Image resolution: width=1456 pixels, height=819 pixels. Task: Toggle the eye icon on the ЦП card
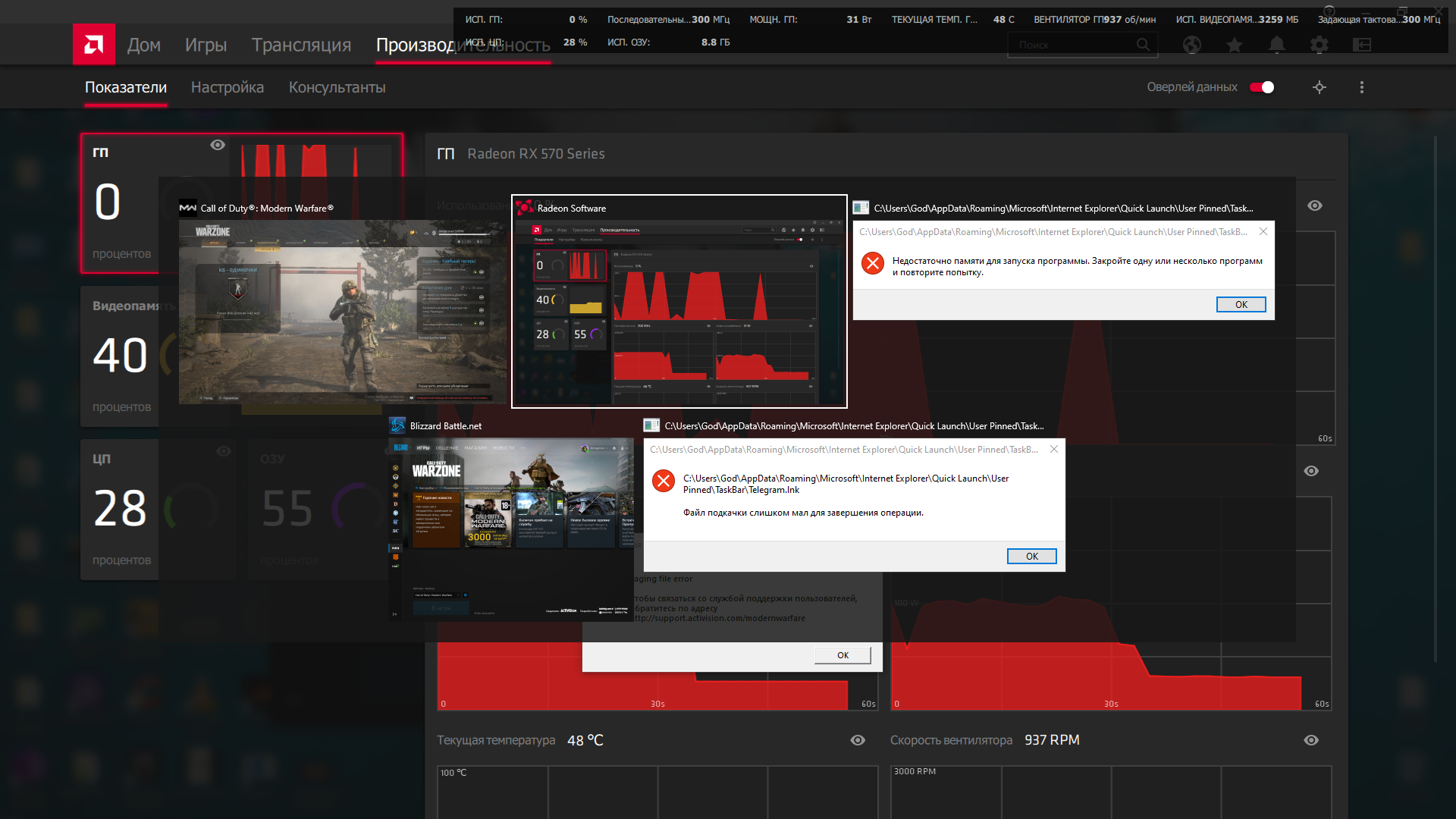click(224, 451)
